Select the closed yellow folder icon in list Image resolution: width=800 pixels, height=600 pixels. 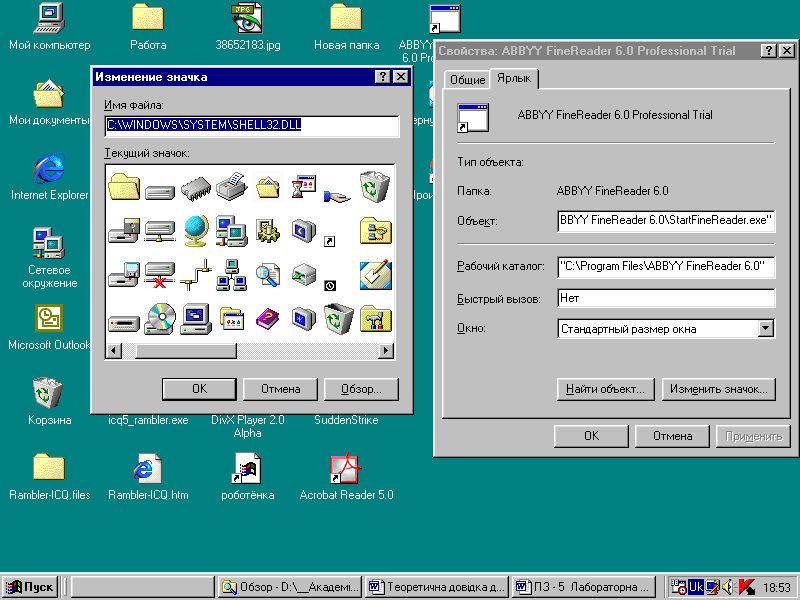tap(124, 186)
